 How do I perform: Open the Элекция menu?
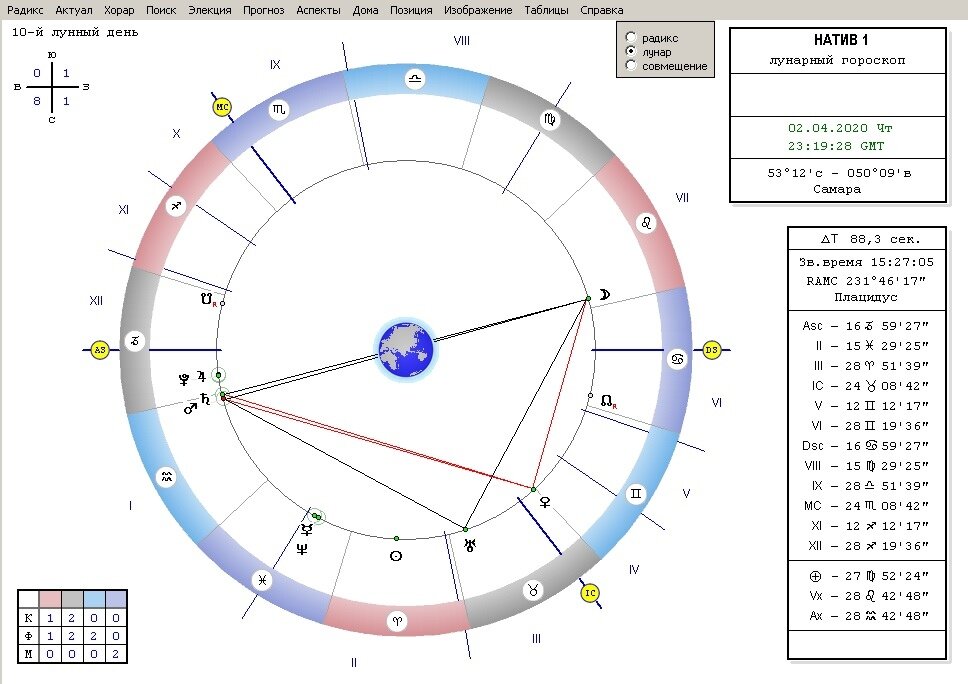[x=210, y=10]
